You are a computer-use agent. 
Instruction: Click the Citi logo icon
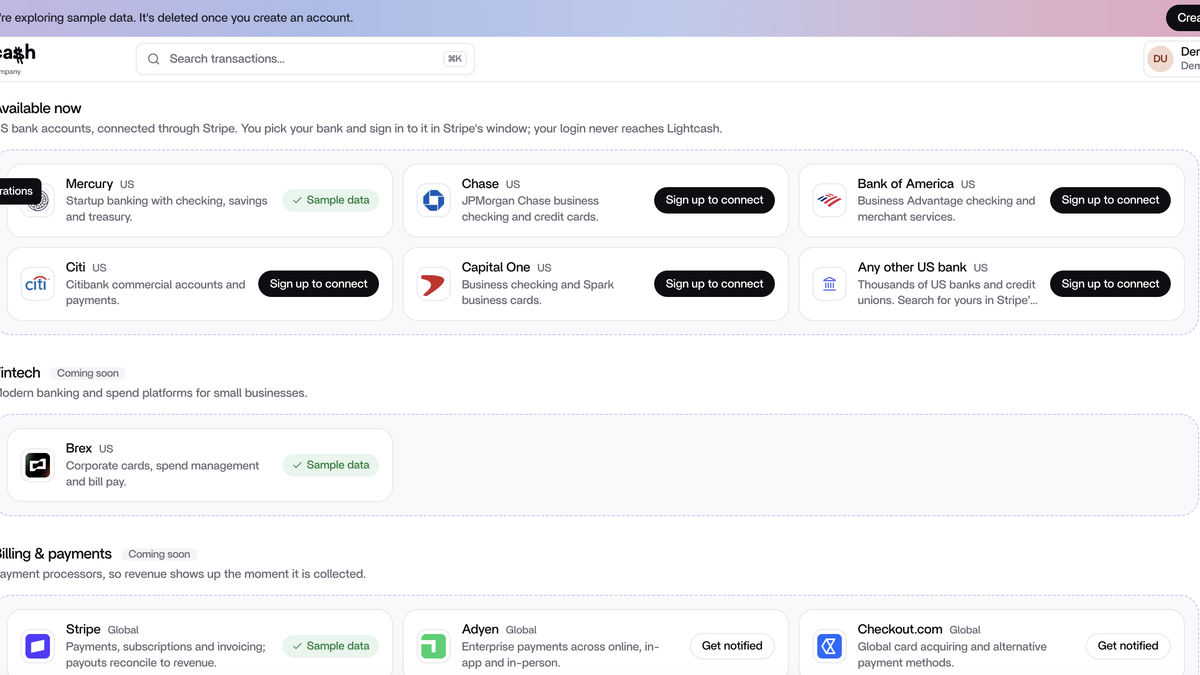point(38,284)
